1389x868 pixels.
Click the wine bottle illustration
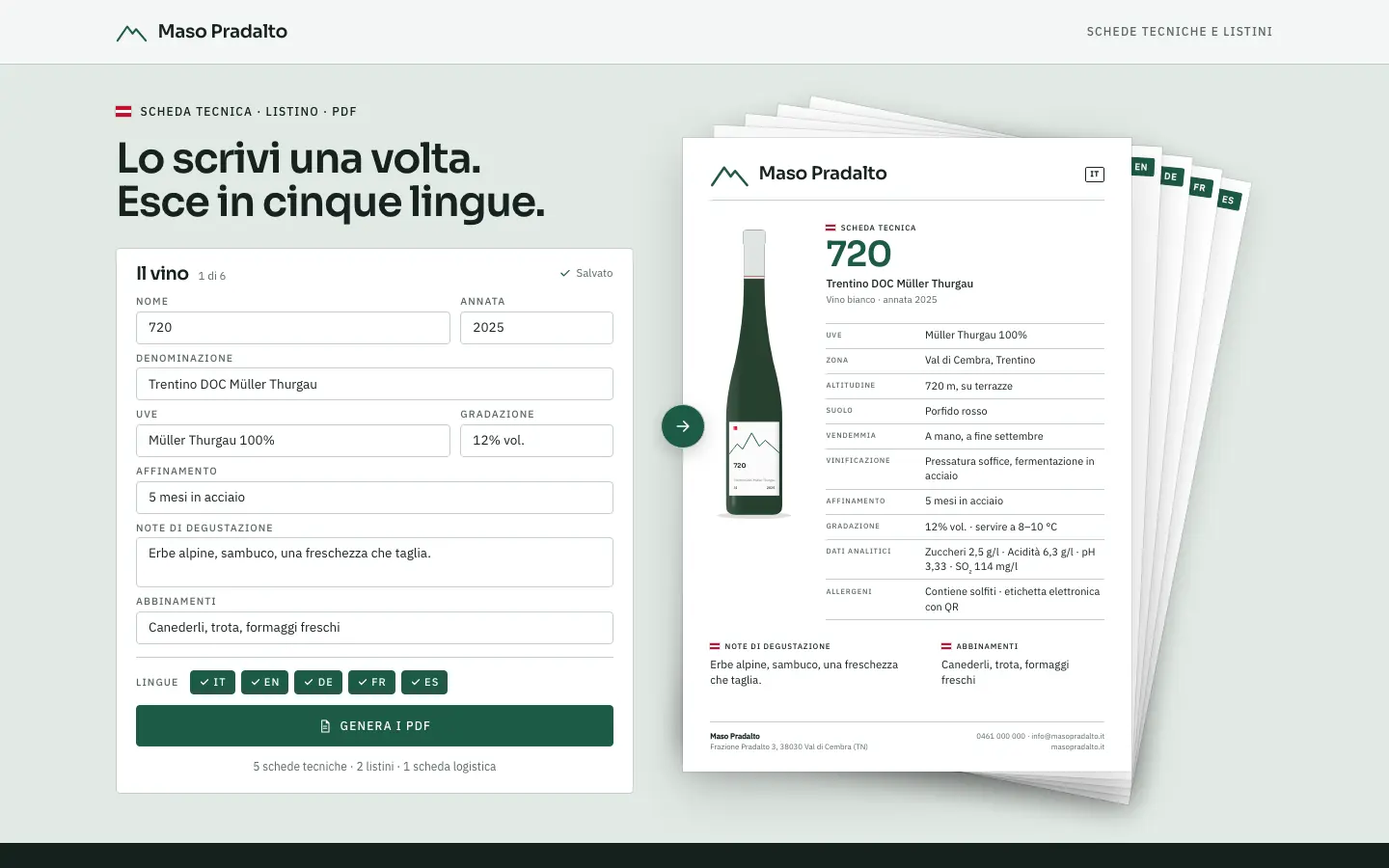pos(754,373)
